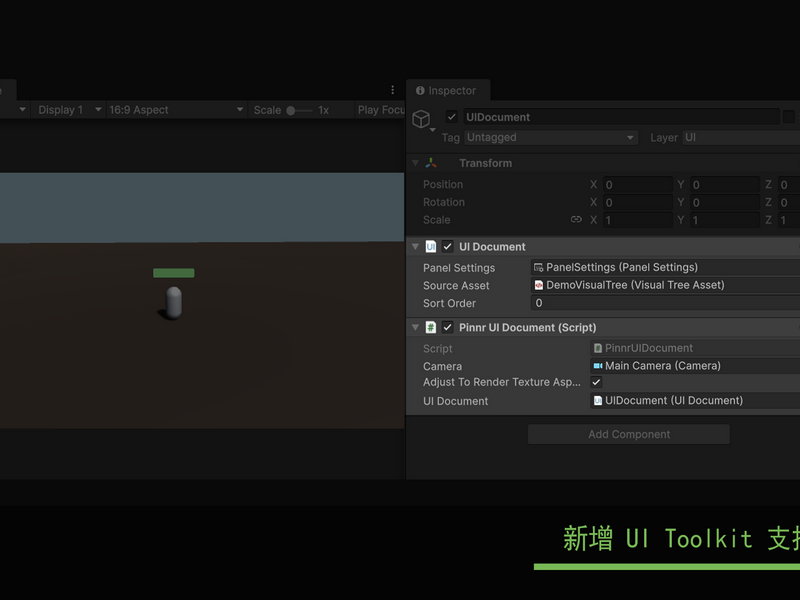Disable the UI Document component checkbox
This screenshot has height=600, width=800.
[447, 246]
